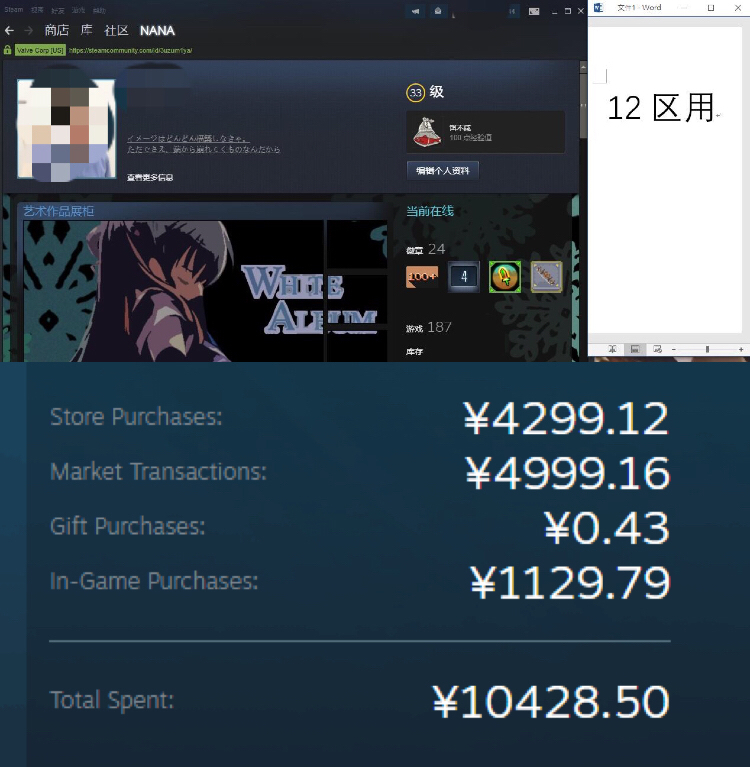This screenshot has width=750, height=767.
Task: Open the 库 library tab
Action: click(87, 30)
